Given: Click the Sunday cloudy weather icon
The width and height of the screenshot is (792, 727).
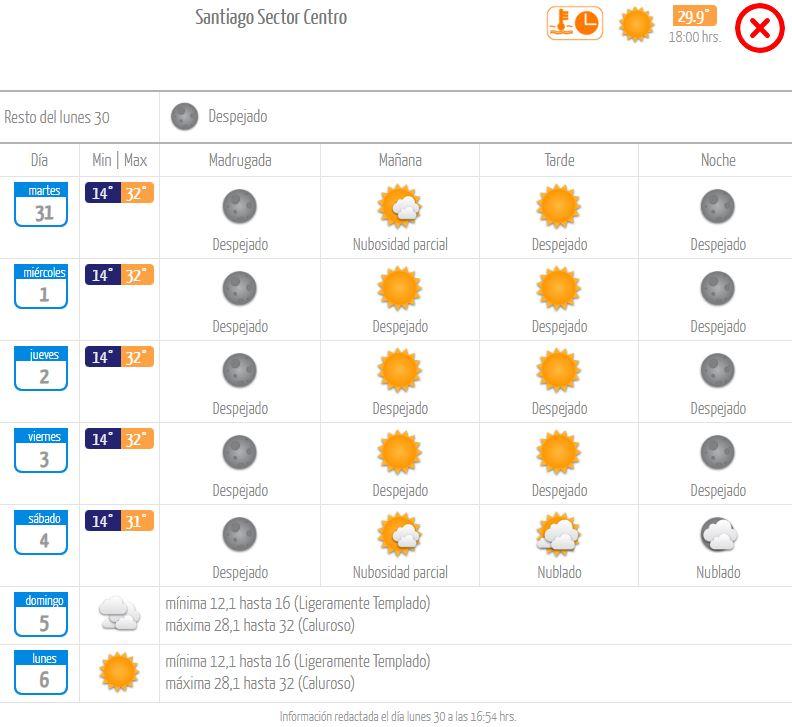Looking at the screenshot, I should (x=119, y=613).
